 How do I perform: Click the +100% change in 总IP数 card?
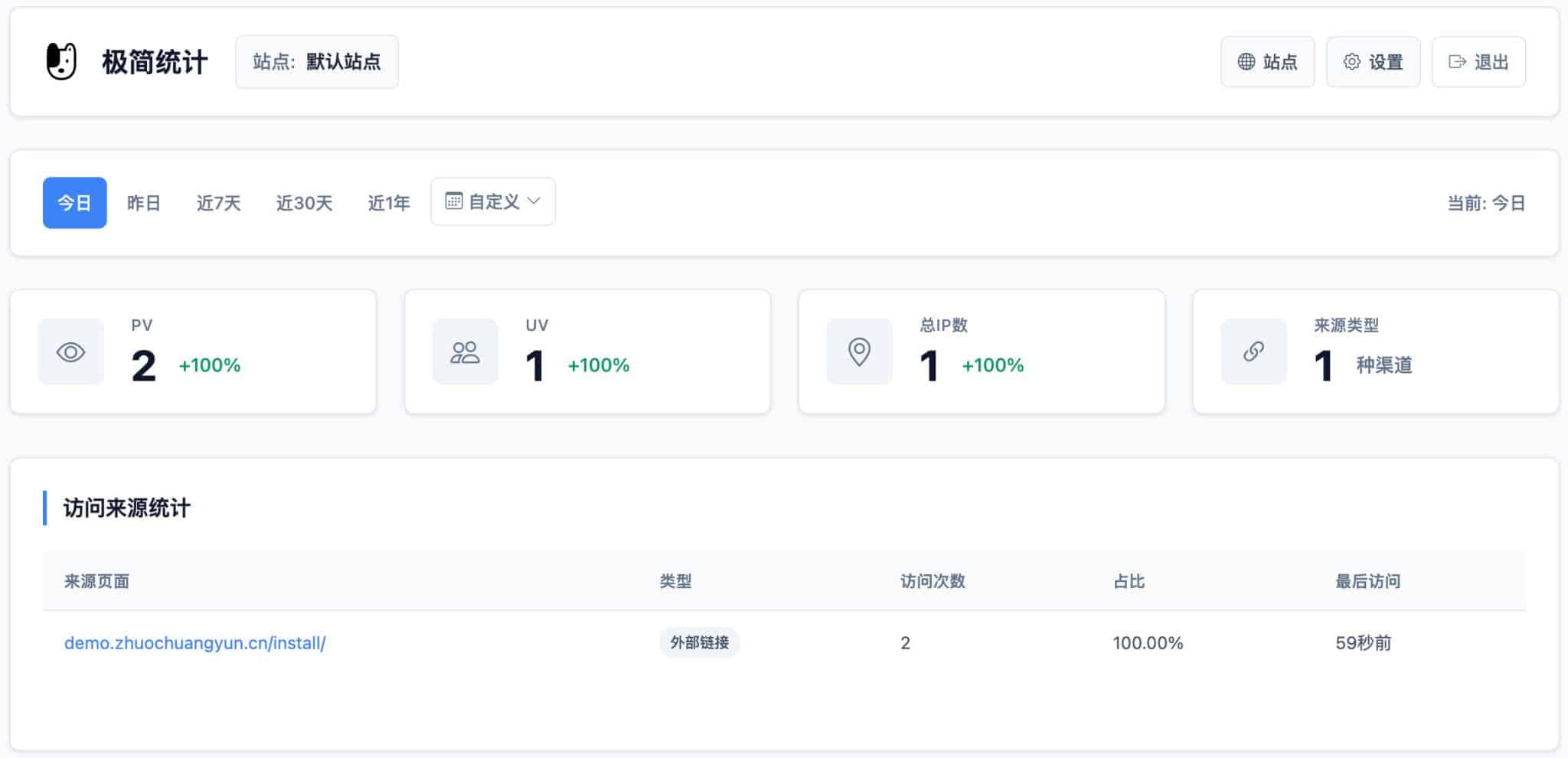[992, 365]
